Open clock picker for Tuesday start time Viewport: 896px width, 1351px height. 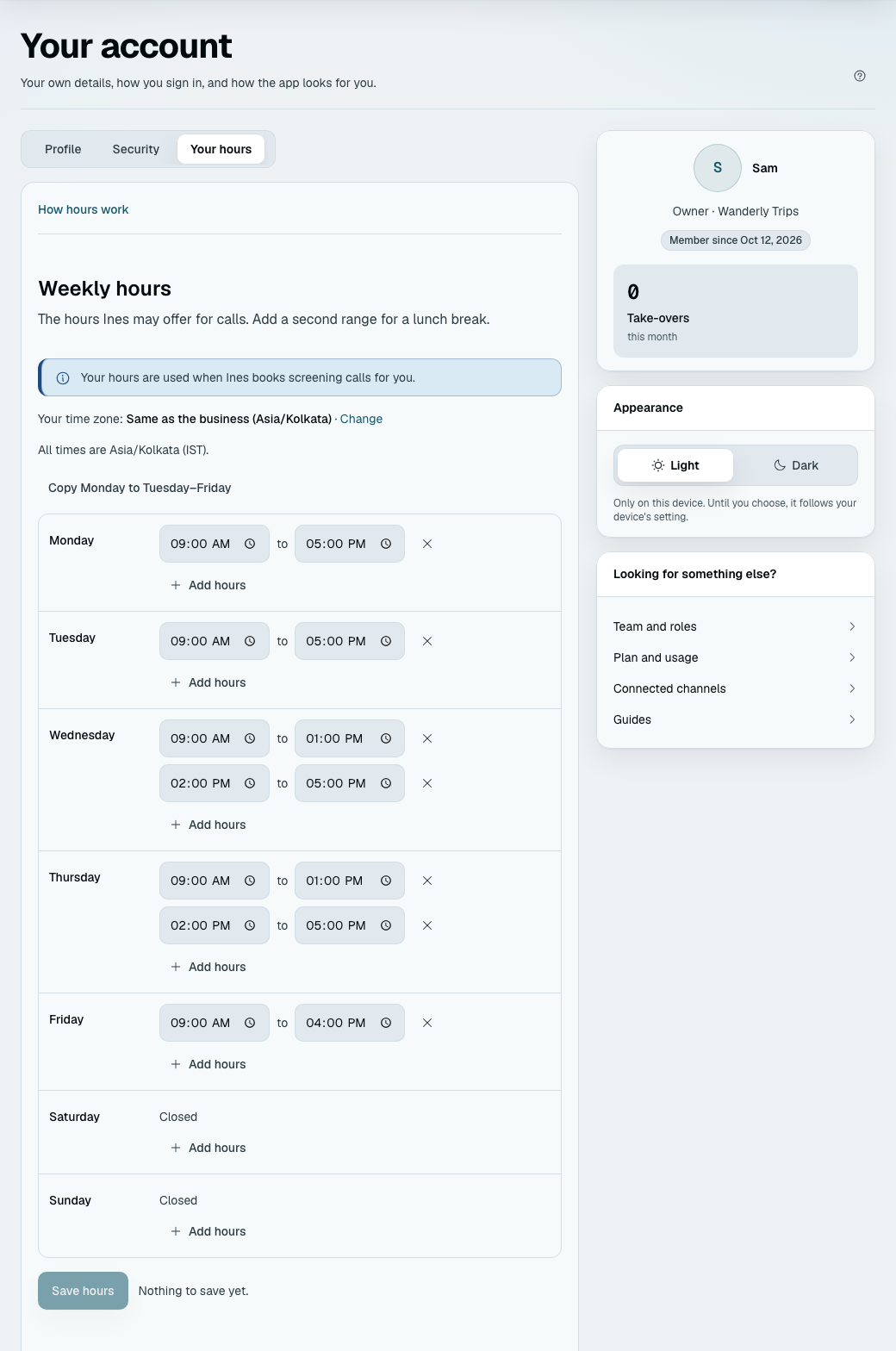[250, 641]
